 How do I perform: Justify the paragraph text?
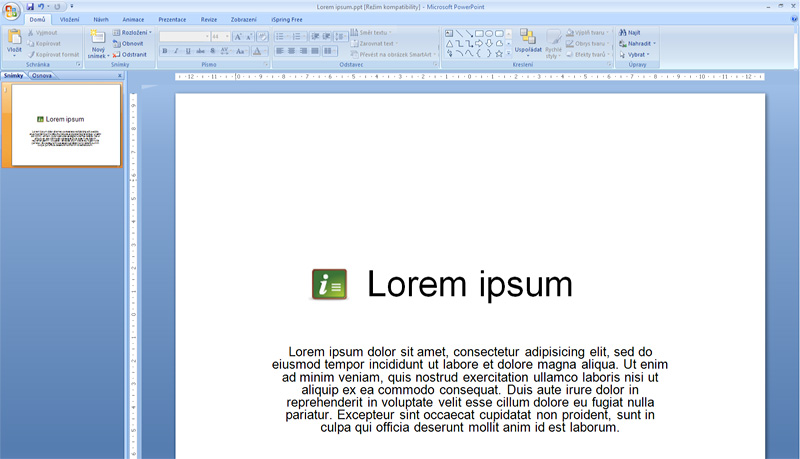(315, 51)
